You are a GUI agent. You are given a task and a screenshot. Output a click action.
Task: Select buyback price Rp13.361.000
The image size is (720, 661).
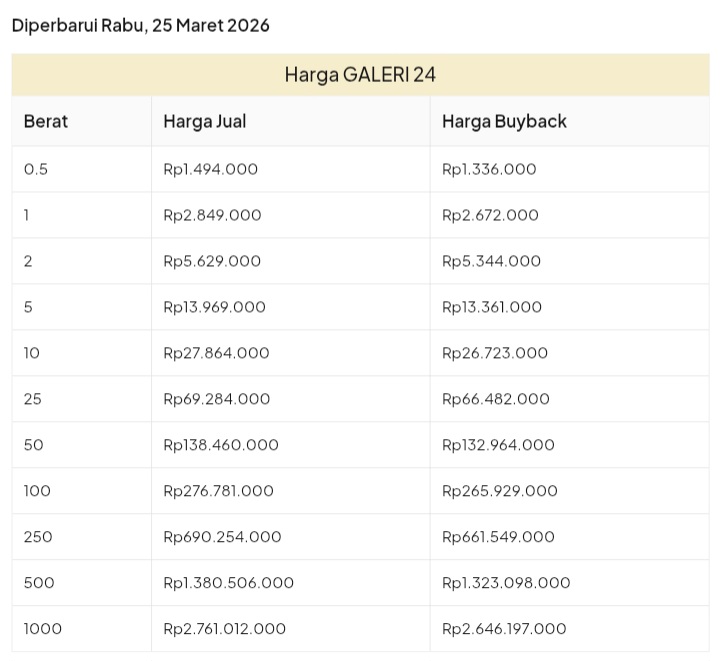[492, 307]
